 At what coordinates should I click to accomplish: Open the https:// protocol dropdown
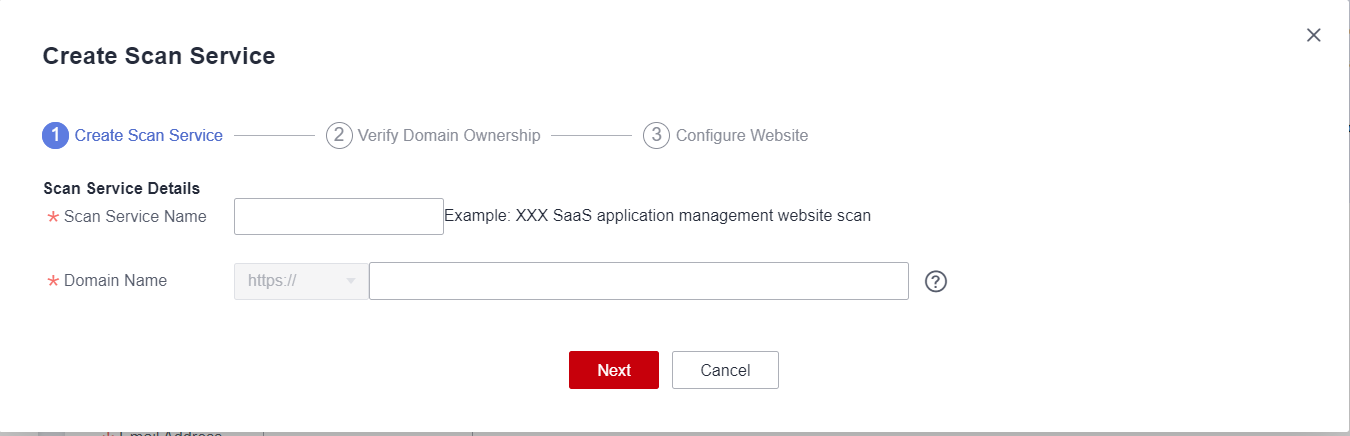tap(290, 281)
